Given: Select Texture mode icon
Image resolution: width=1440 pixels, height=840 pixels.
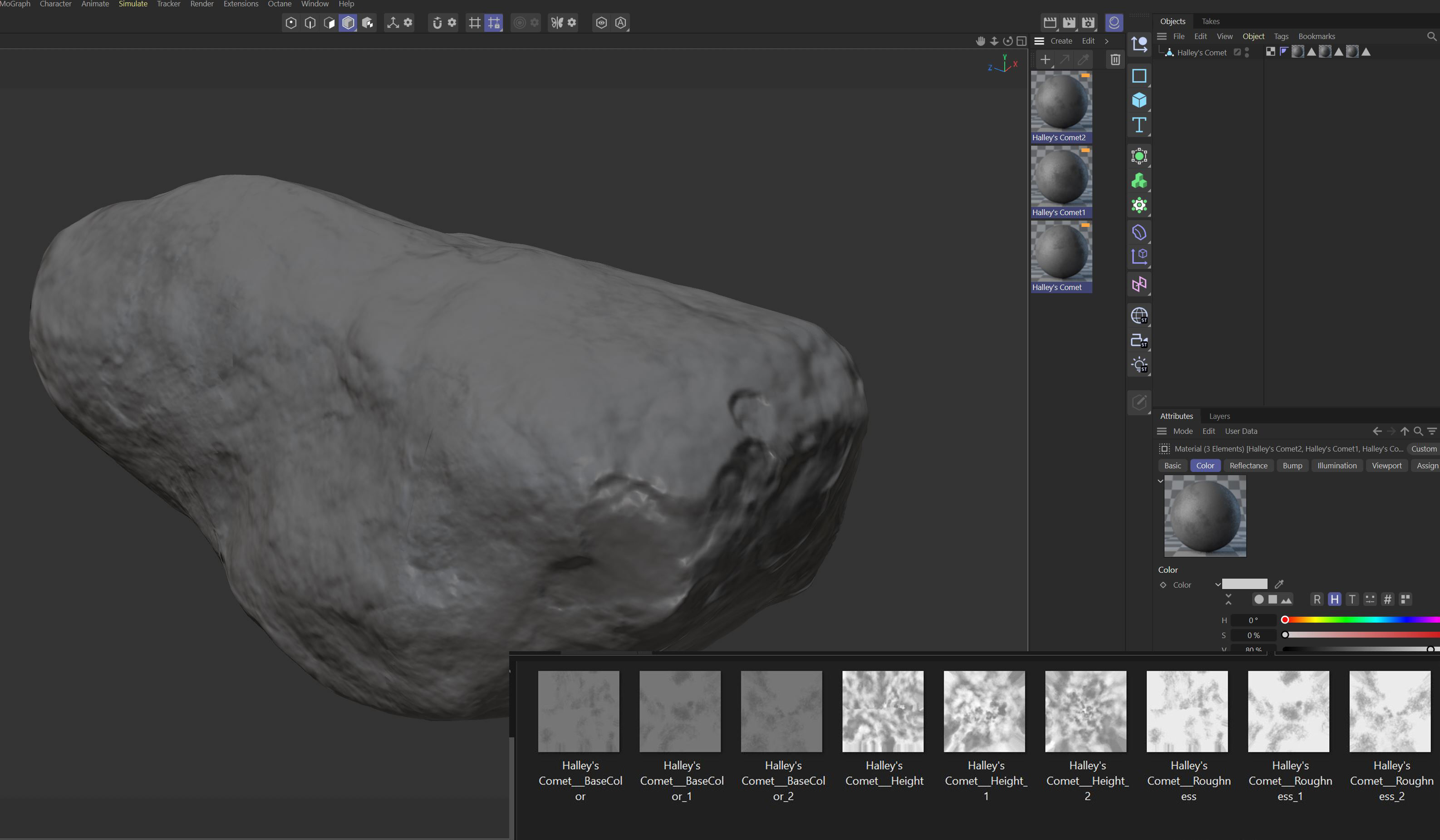Looking at the screenshot, I should click(368, 23).
